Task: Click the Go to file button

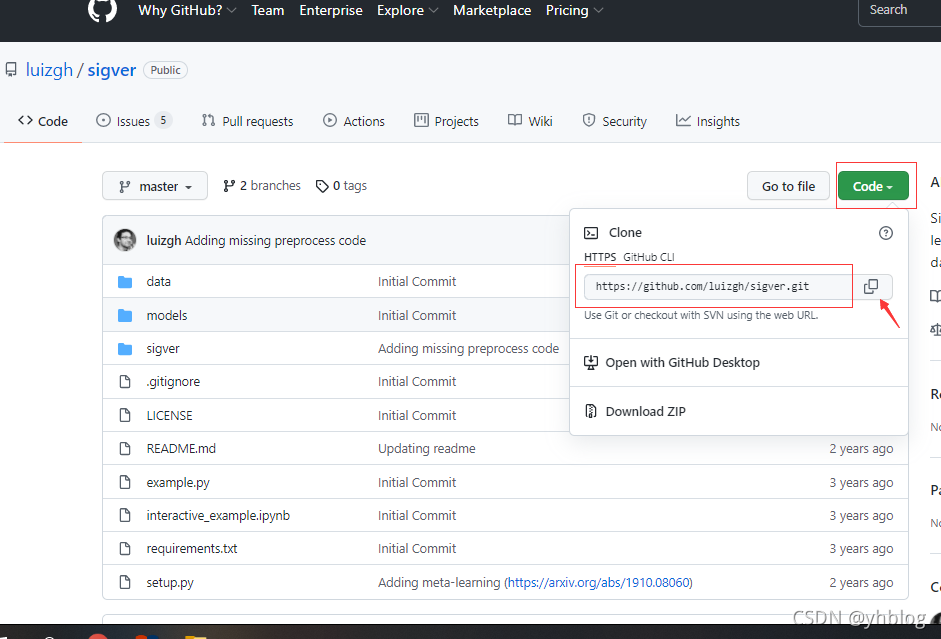Action: (x=789, y=186)
